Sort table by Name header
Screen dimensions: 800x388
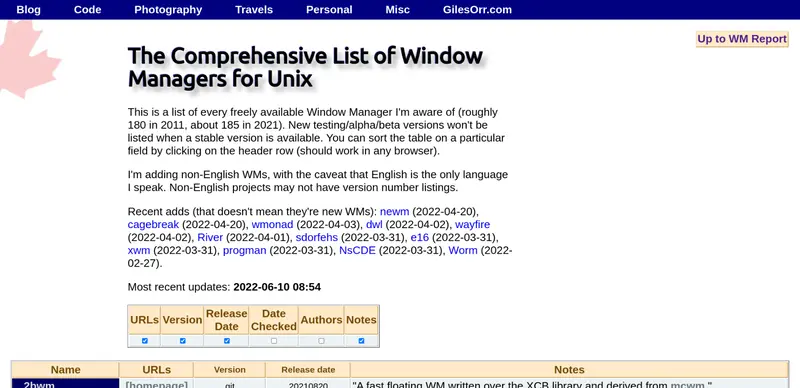pyautogui.click(x=65, y=370)
